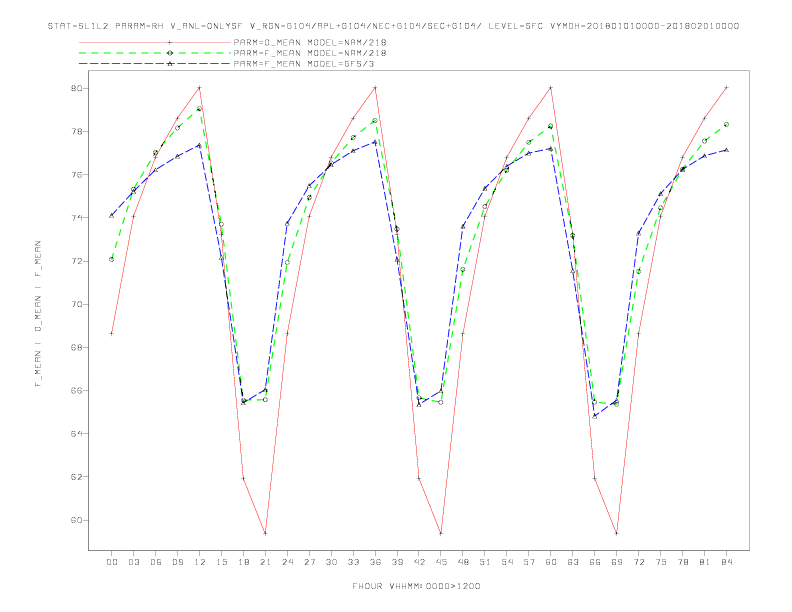Click red O_MEAN minimum point at hour 45

[441, 533]
